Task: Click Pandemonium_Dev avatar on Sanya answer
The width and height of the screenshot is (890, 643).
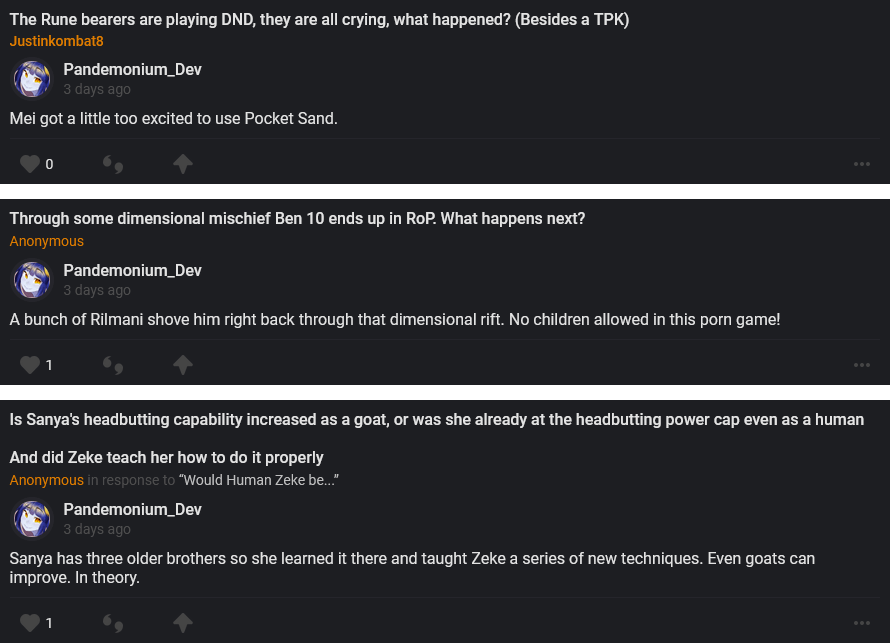Action: click(32, 519)
